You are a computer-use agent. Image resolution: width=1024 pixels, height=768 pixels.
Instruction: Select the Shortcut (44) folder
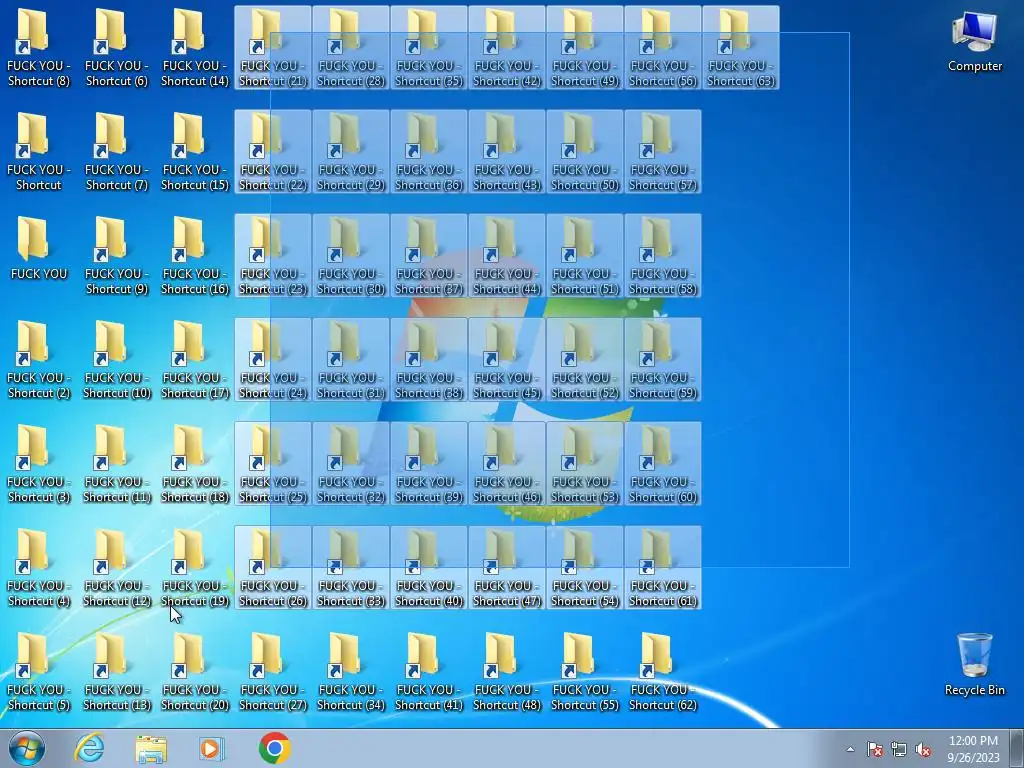coord(507,255)
